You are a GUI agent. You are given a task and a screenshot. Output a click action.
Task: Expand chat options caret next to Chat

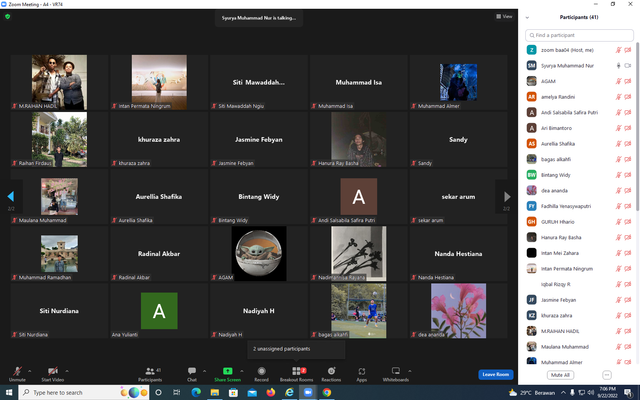[x=204, y=371]
